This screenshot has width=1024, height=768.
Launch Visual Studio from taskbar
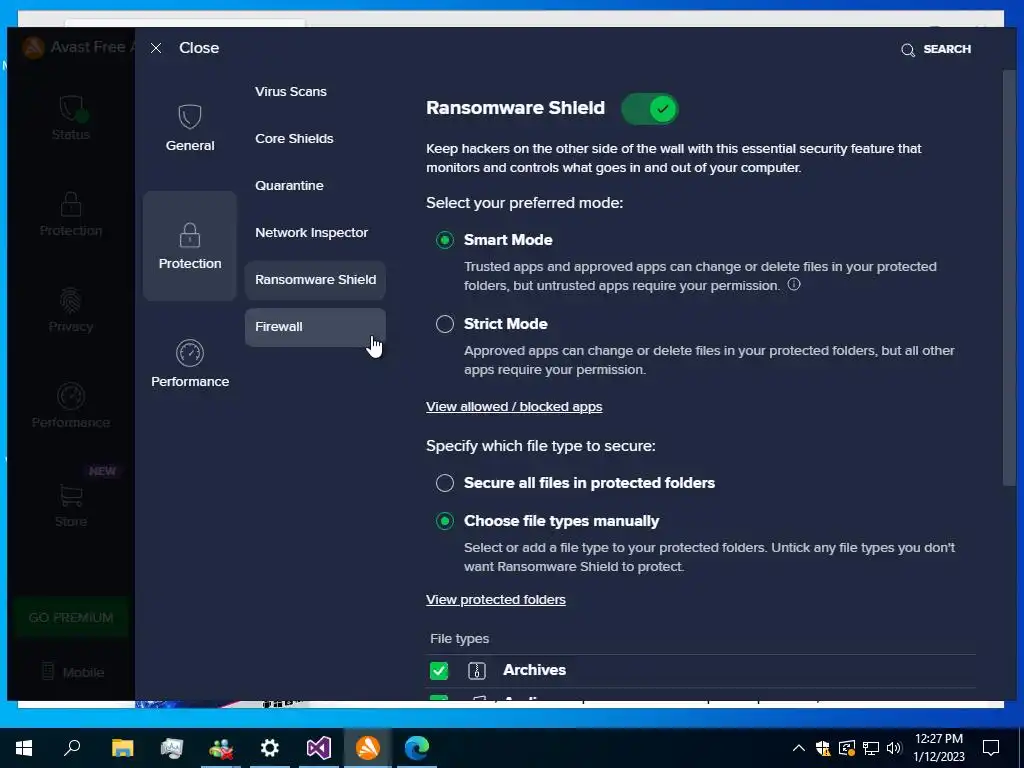[x=319, y=748]
